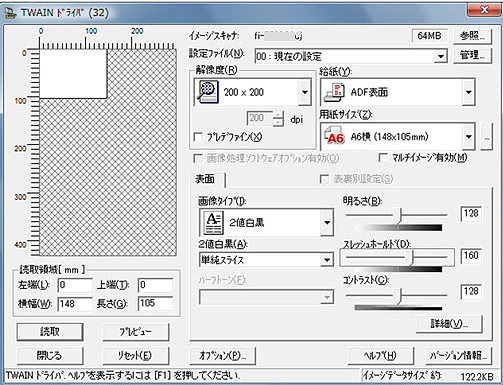The width and height of the screenshot is (503, 385).
Task: Open the disabled ハーフトーン(F) dropdown
Action: coord(327,297)
